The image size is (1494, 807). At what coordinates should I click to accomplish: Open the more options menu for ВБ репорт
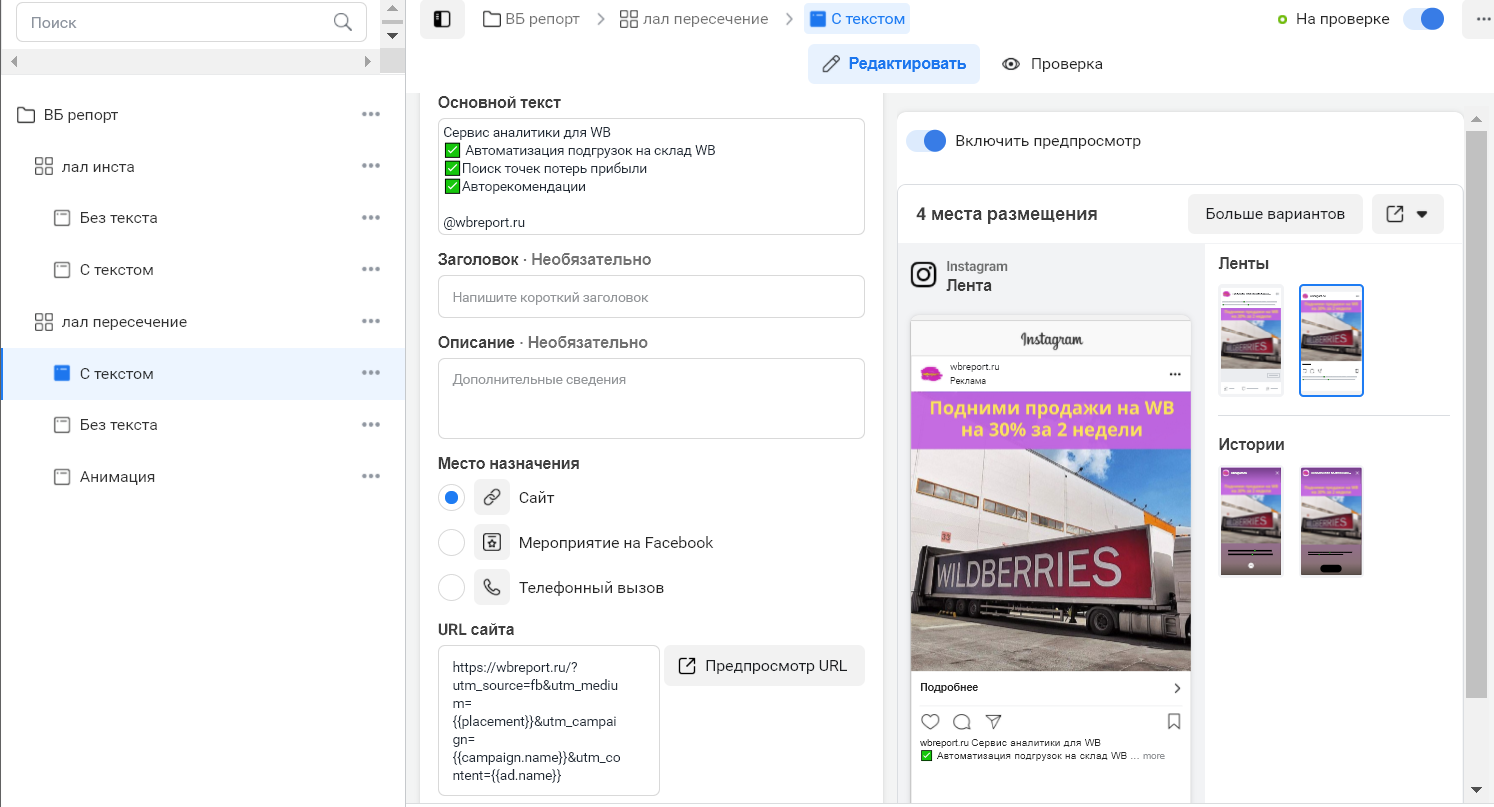point(371,114)
